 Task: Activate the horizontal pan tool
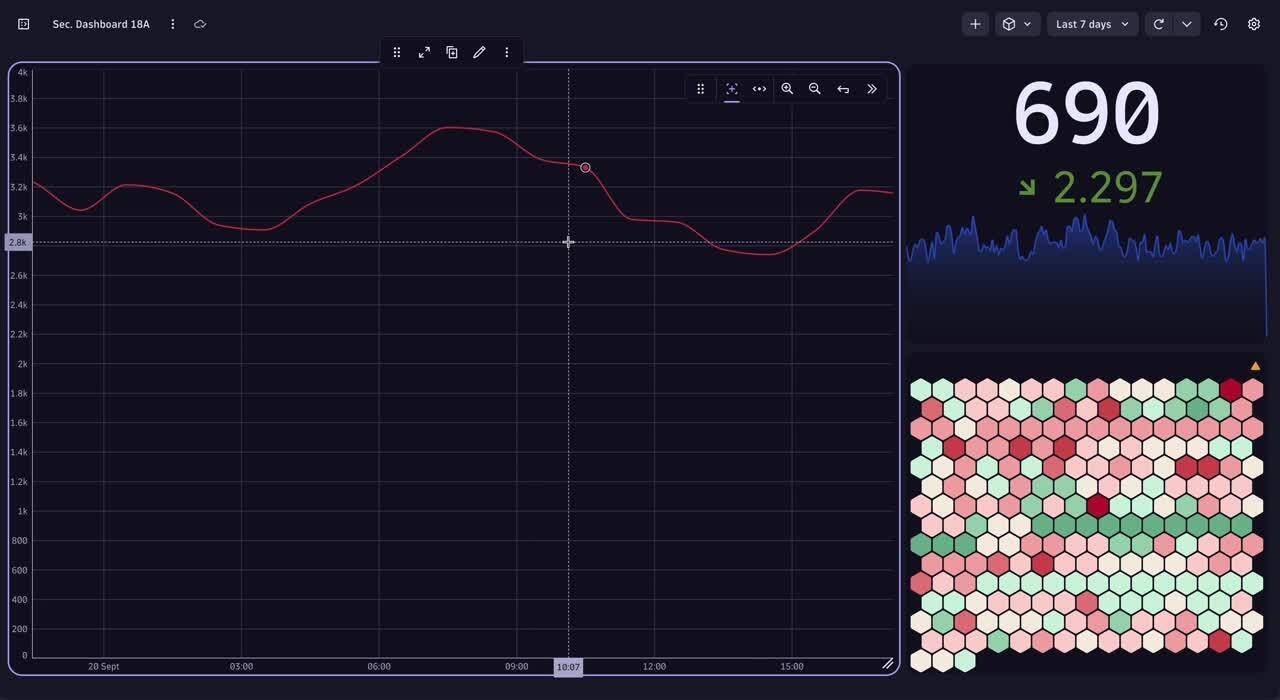pos(760,89)
